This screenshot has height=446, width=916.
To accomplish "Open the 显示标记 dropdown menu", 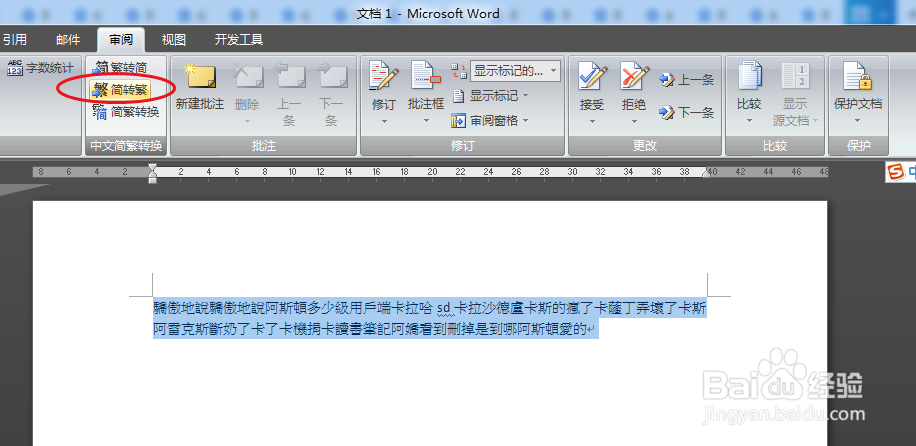I will pyautogui.click(x=490, y=95).
